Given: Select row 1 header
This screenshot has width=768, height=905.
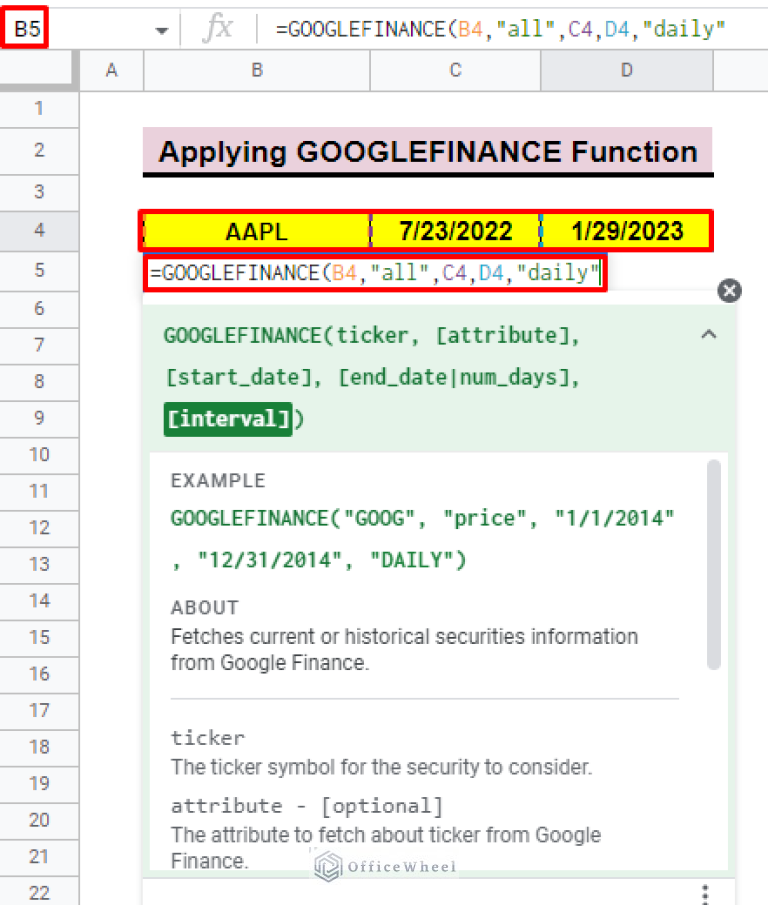Looking at the screenshot, I should tap(39, 108).
